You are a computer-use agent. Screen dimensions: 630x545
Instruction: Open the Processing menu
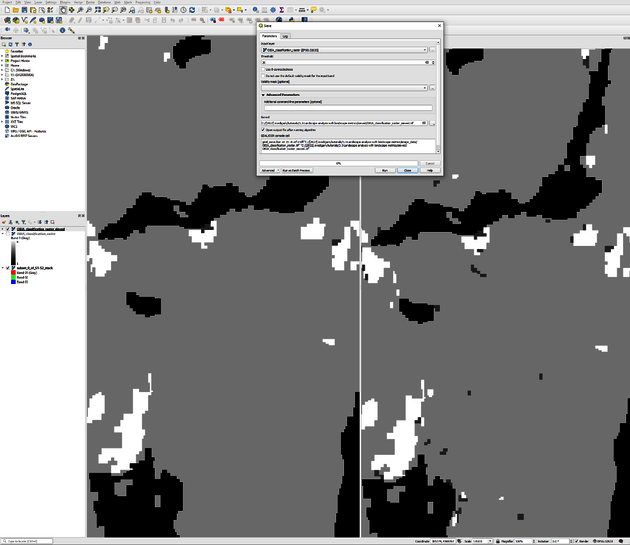[143, 2]
